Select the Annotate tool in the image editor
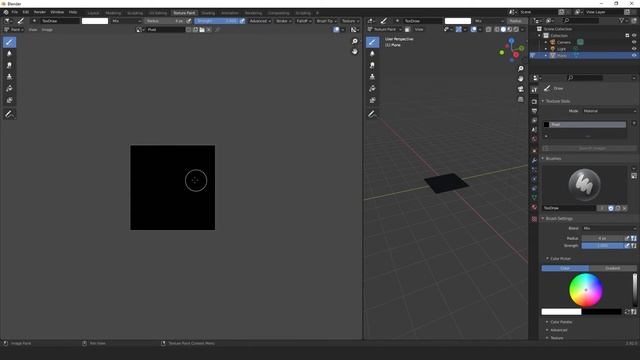This screenshot has width=640, height=360. coord(9,115)
